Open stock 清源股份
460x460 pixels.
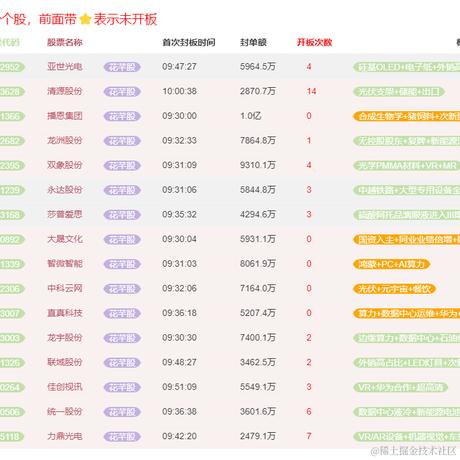tap(65, 91)
